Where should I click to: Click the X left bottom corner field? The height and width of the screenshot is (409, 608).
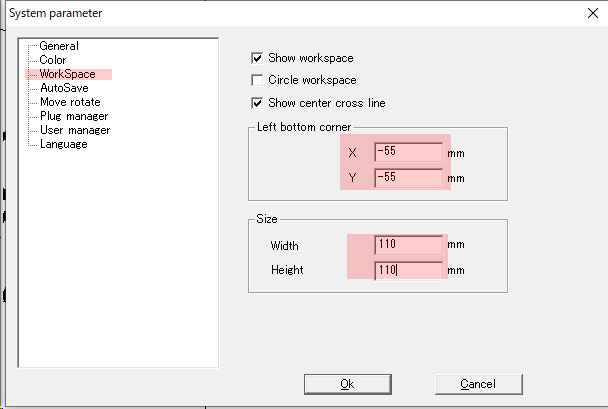[x=408, y=152]
